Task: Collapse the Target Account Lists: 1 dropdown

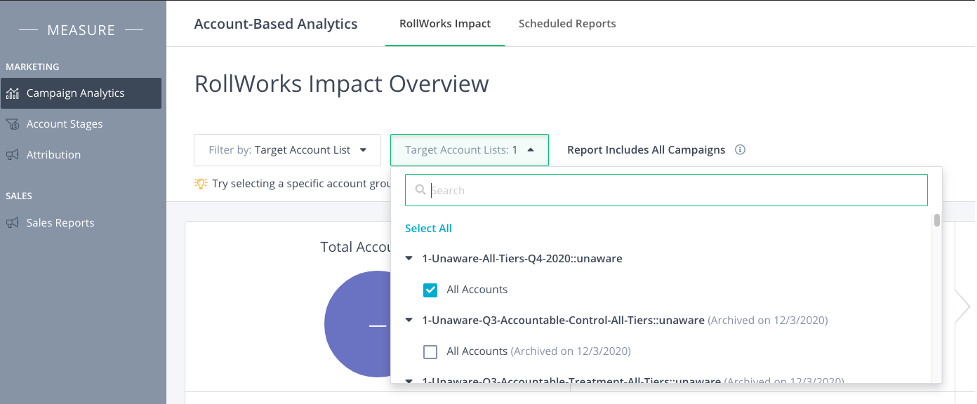Action: click(469, 150)
